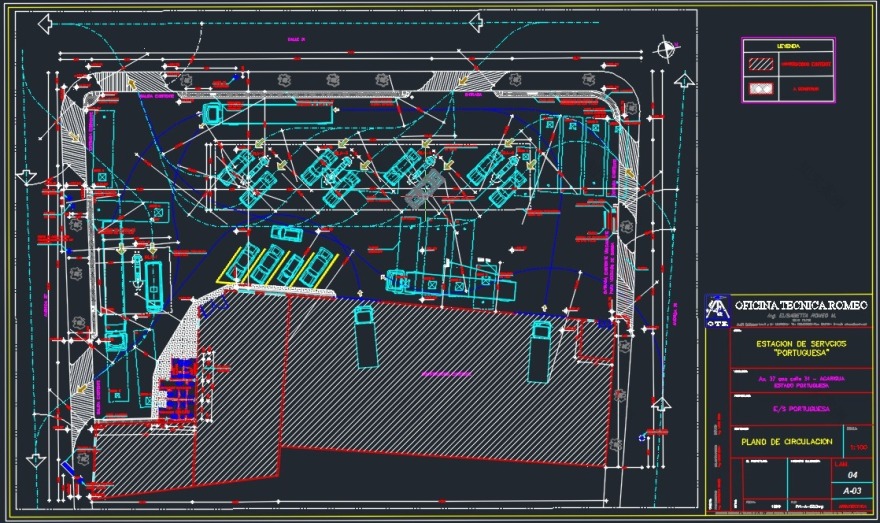
Task: Click the PLANO DE CIRCULACION sheet title
Action: coord(786,440)
